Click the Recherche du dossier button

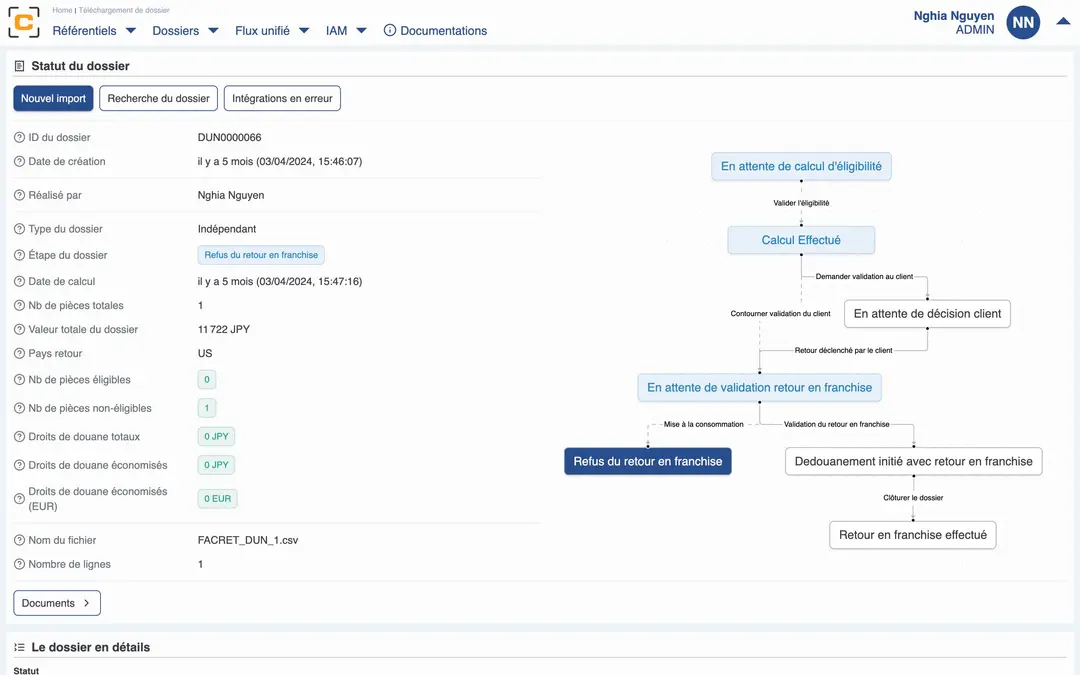pyautogui.click(x=159, y=99)
